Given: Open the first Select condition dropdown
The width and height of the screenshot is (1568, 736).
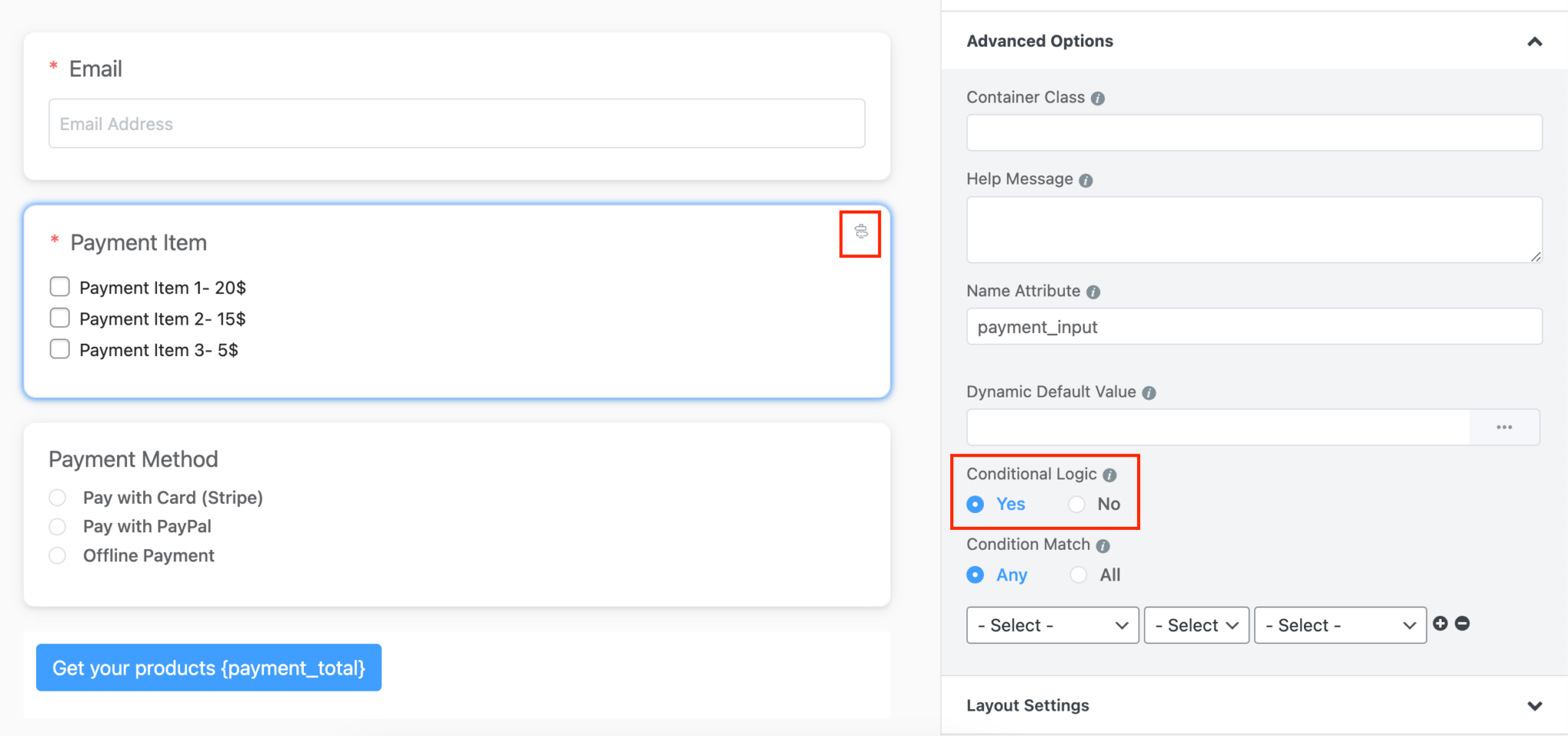Looking at the screenshot, I should (x=1051, y=625).
